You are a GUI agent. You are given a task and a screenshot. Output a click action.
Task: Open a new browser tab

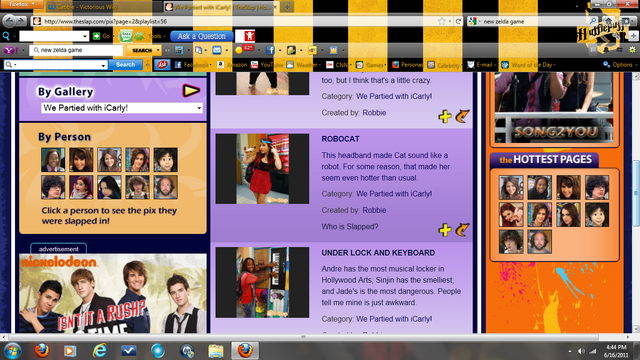(x=287, y=7)
